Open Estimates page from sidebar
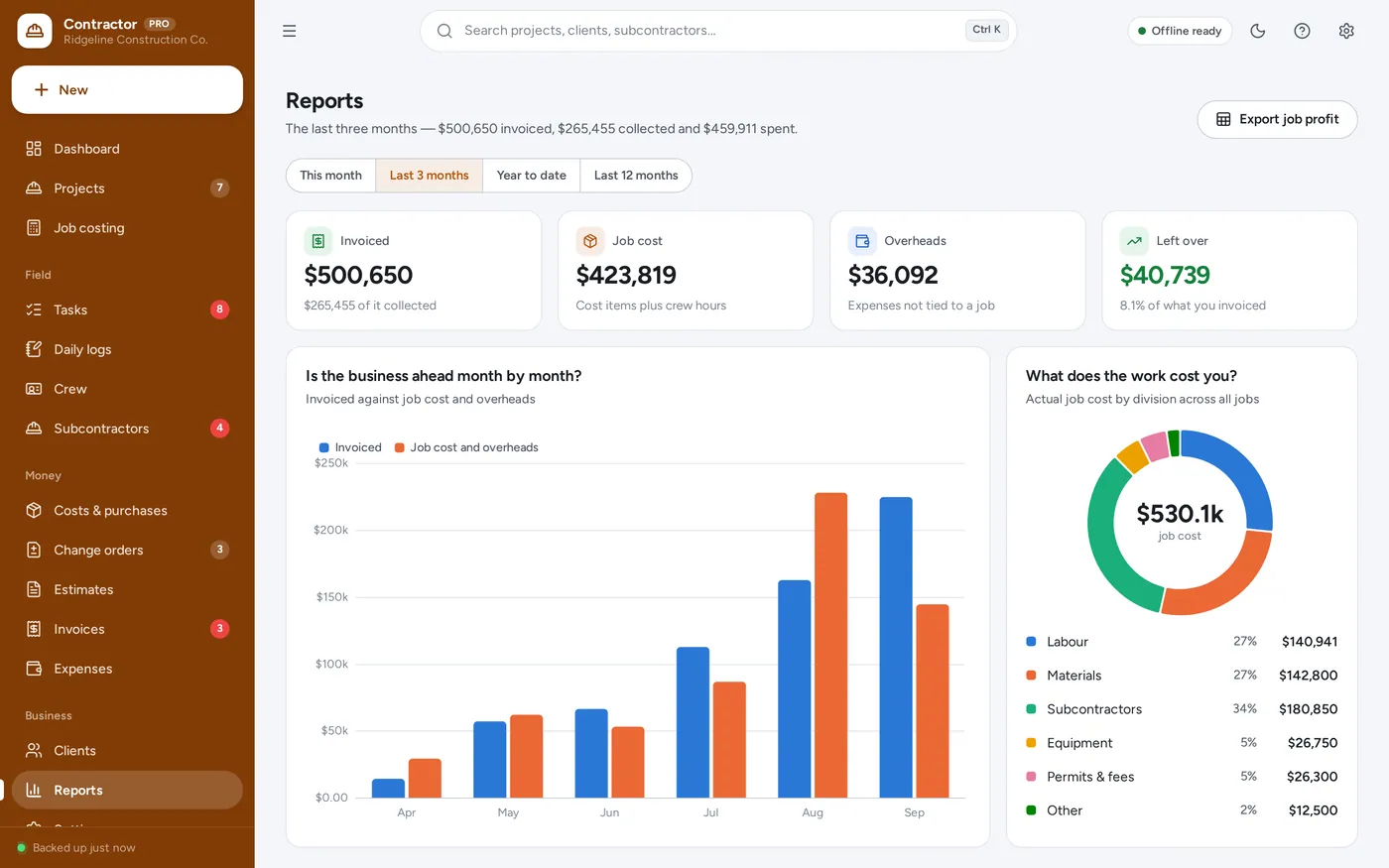Image resolution: width=1389 pixels, height=868 pixels. (127, 589)
